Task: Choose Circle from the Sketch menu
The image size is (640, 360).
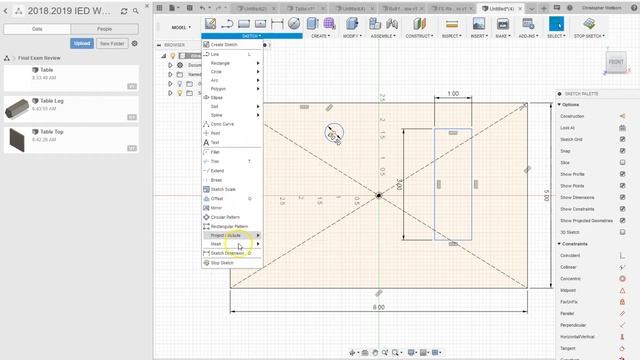Action: pyautogui.click(x=232, y=72)
